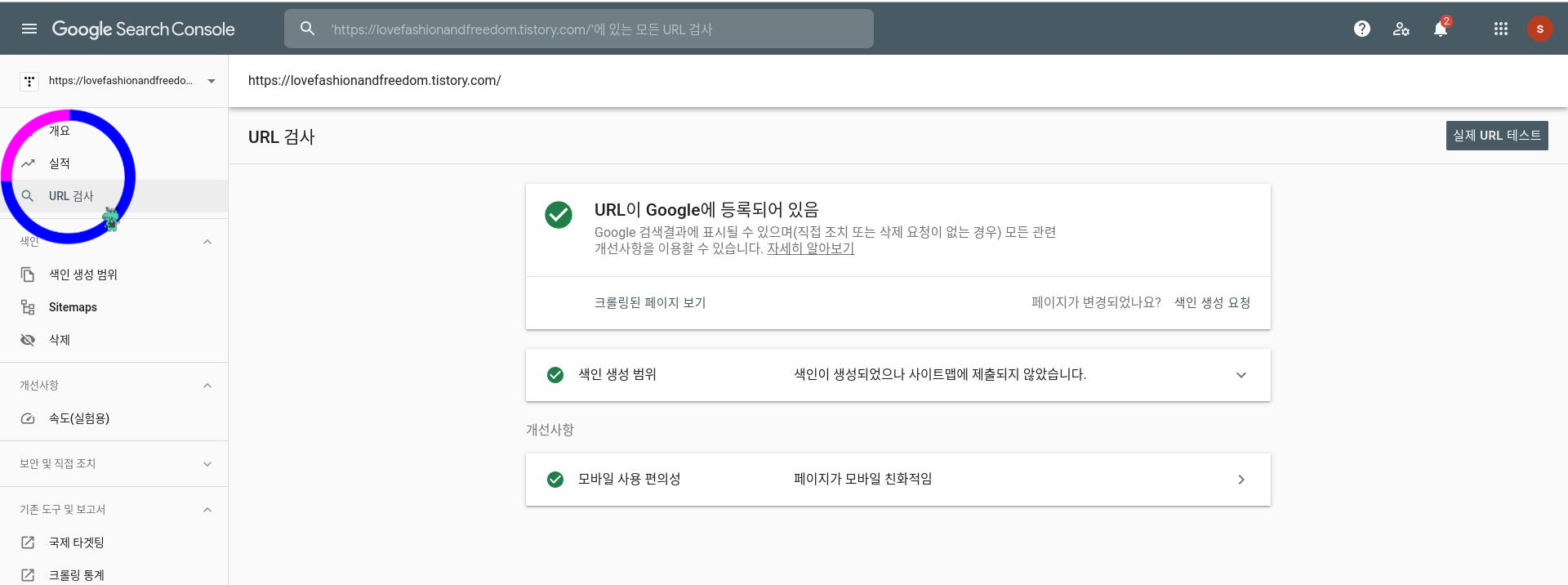
Task: Collapse the 기존 도구 및 보고서 section
Action: pos(207,510)
